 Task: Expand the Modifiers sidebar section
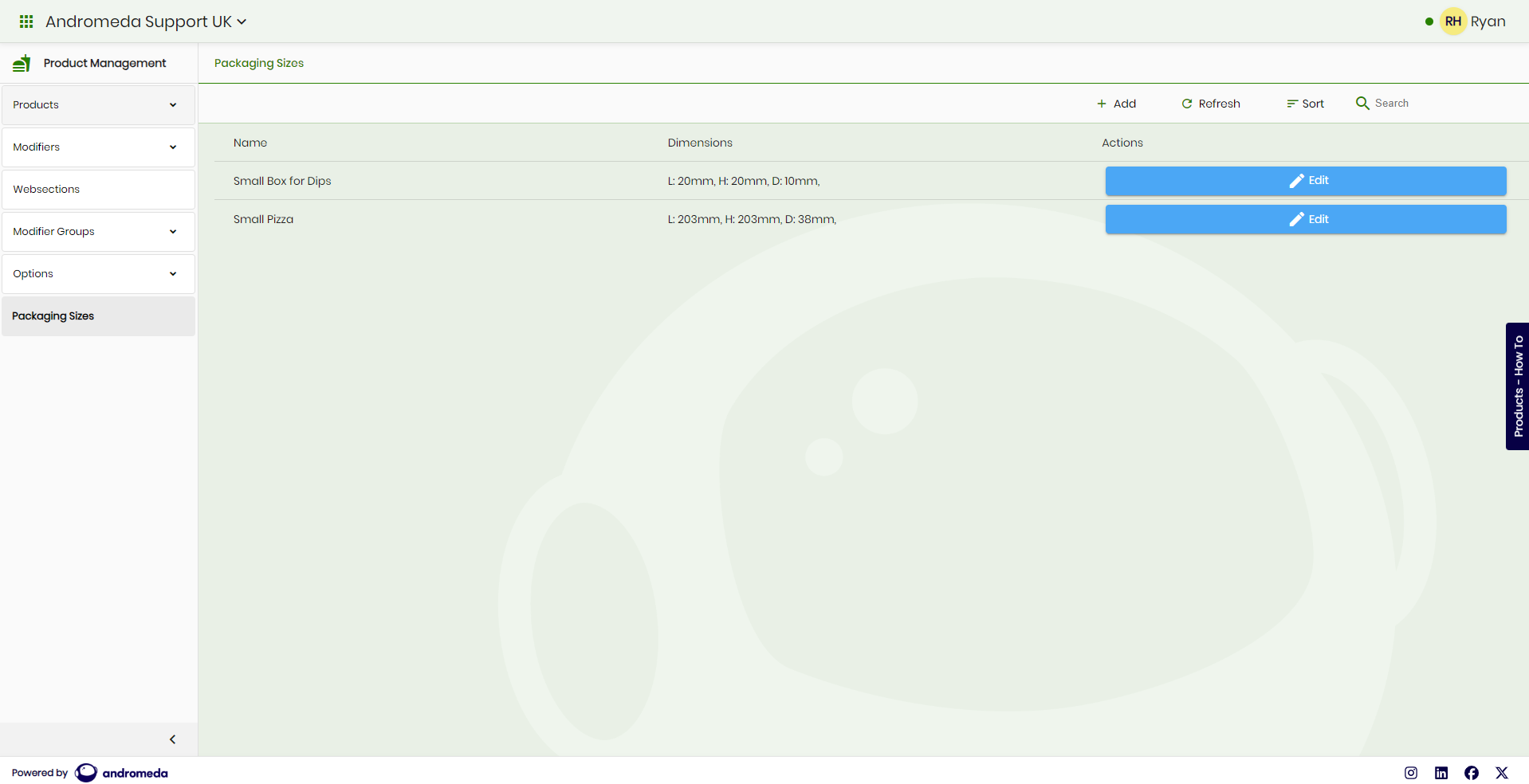coord(98,147)
